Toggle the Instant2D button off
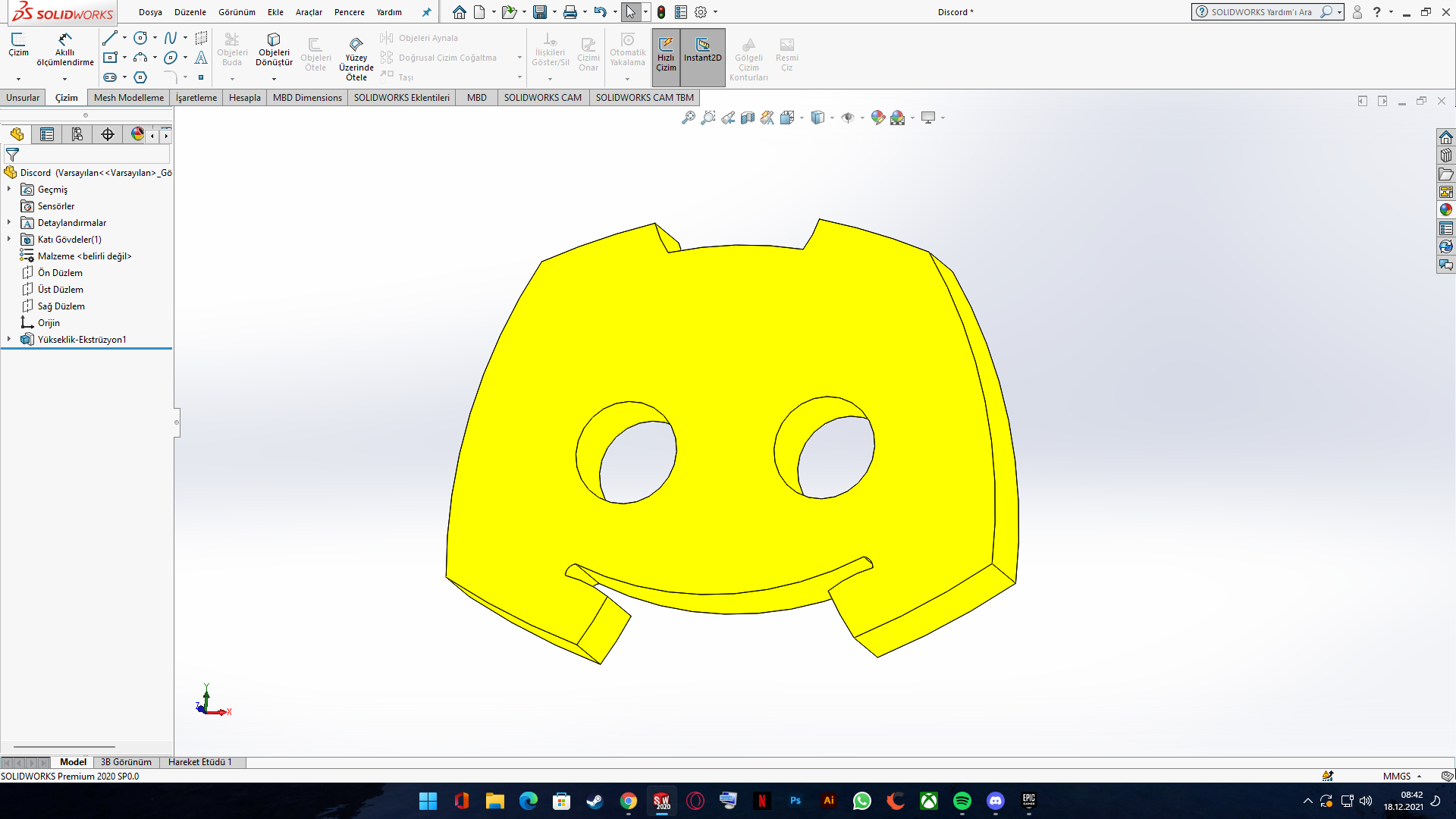This screenshot has height=819, width=1456. 703,50
